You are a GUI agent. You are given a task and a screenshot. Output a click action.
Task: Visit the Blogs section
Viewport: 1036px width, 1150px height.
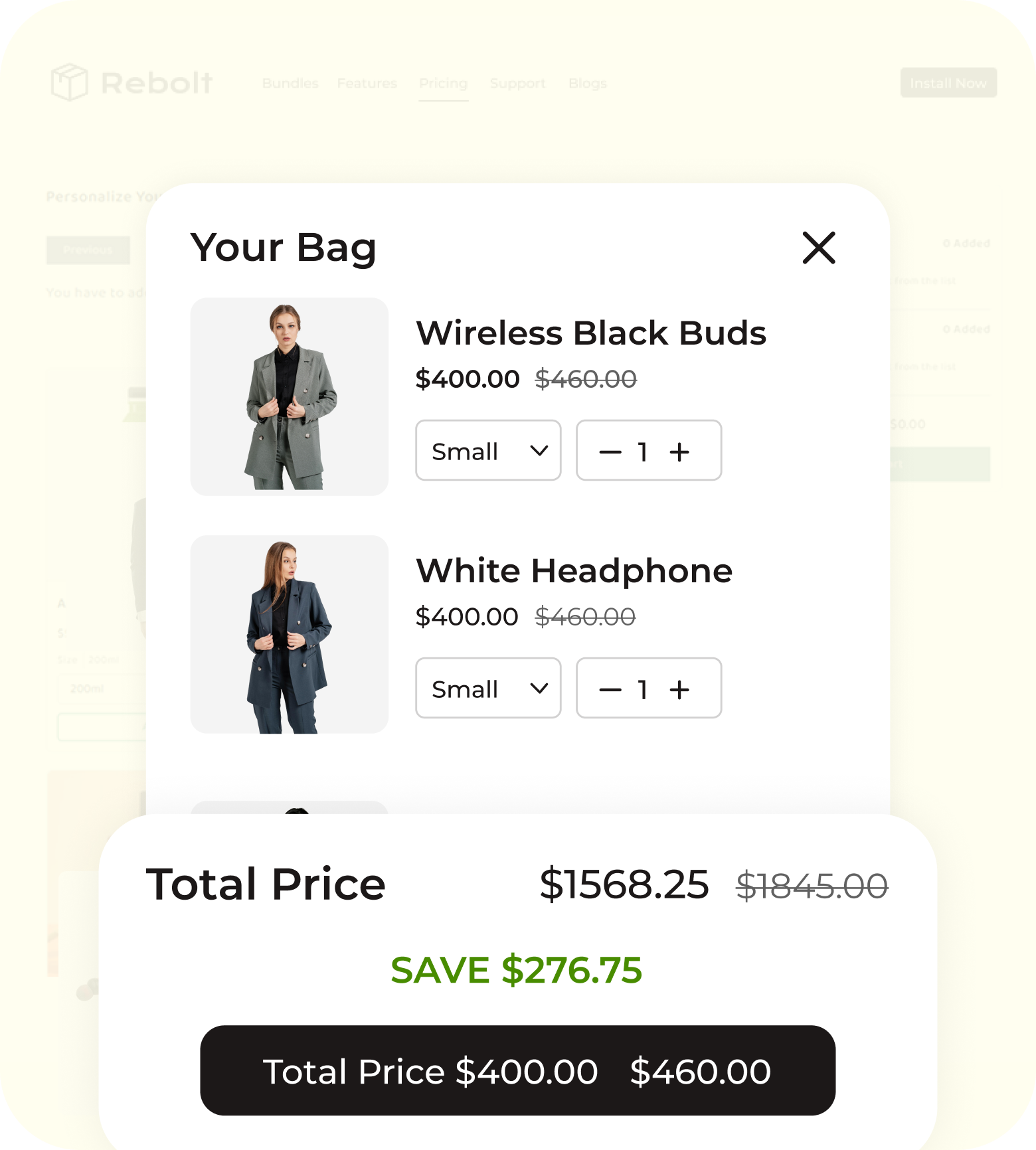point(587,84)
